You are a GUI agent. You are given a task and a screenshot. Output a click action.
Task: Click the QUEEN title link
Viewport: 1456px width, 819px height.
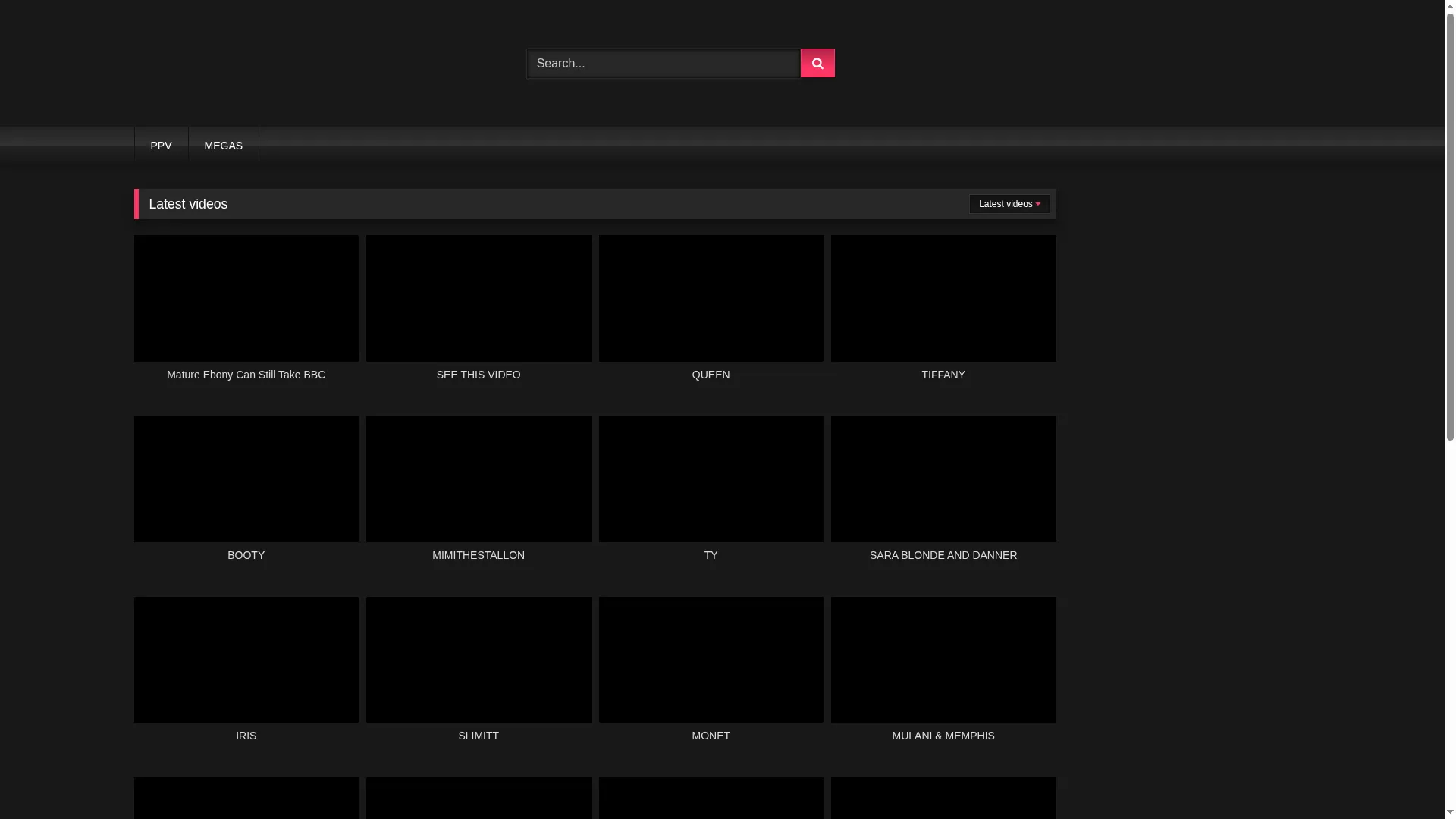coord(711,375)
